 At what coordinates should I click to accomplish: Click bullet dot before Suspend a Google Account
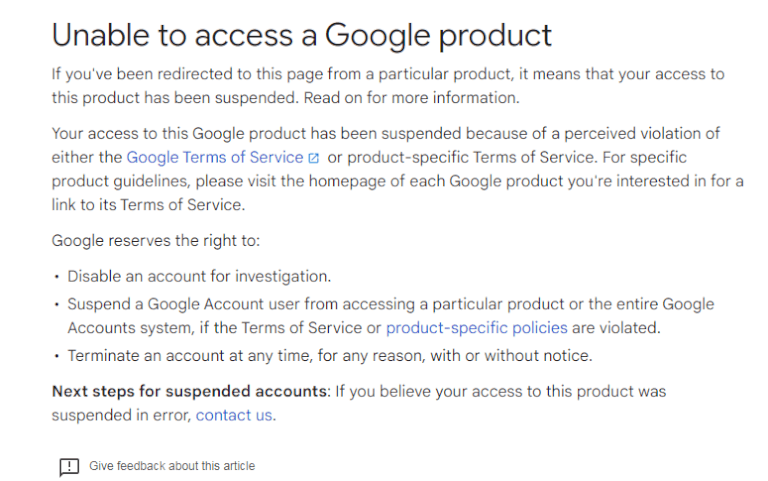click(57, 305)
